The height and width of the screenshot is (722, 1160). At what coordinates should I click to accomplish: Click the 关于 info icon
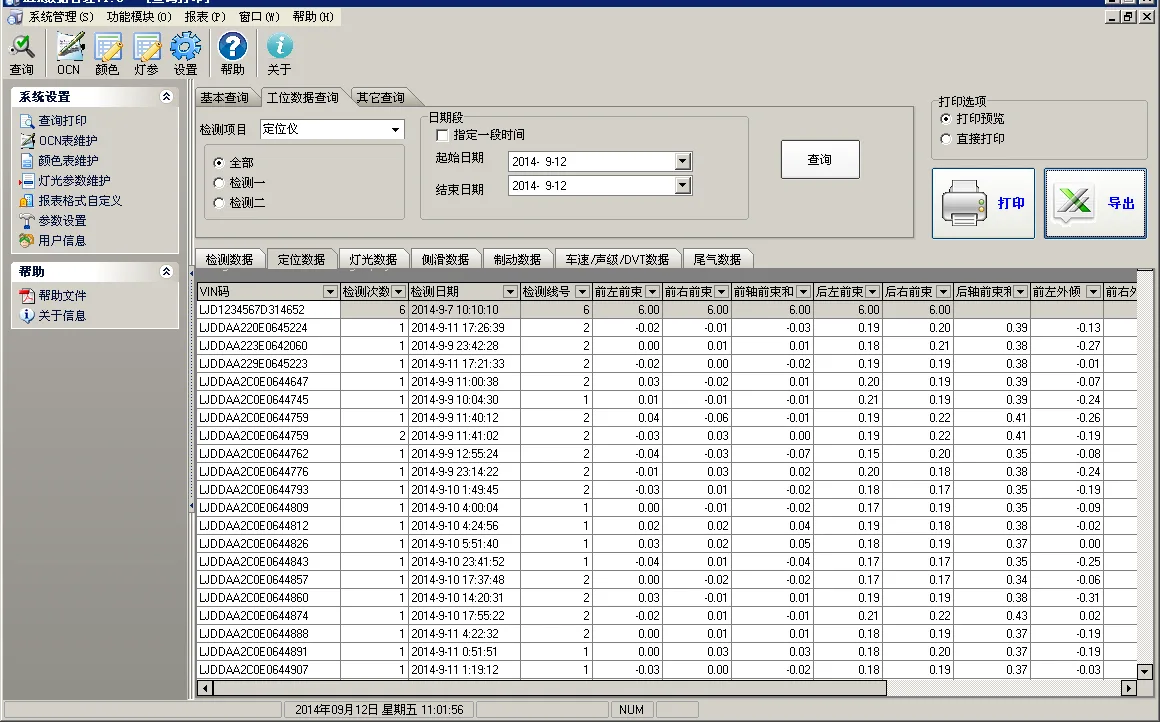pyautogui.click(x=279, y=54)
